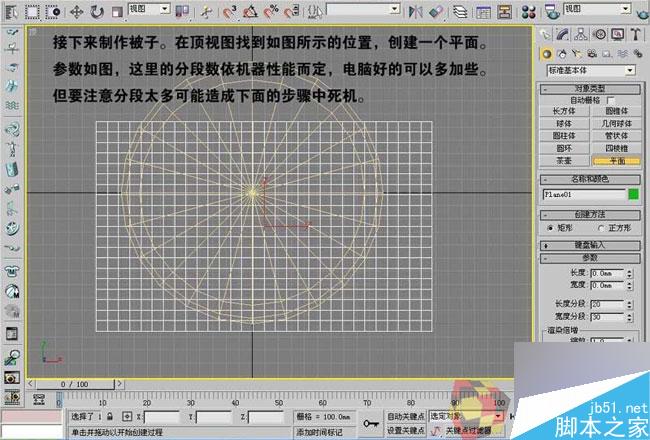Activate the Select and Scale tool
Viewport: 650px width, 440px height.
(x=117, y=12)
